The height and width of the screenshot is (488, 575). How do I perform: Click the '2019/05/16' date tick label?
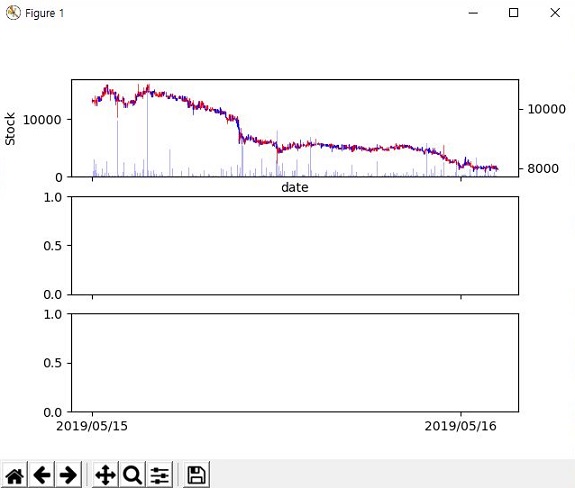pyautogui.click(x=461, y=426)
